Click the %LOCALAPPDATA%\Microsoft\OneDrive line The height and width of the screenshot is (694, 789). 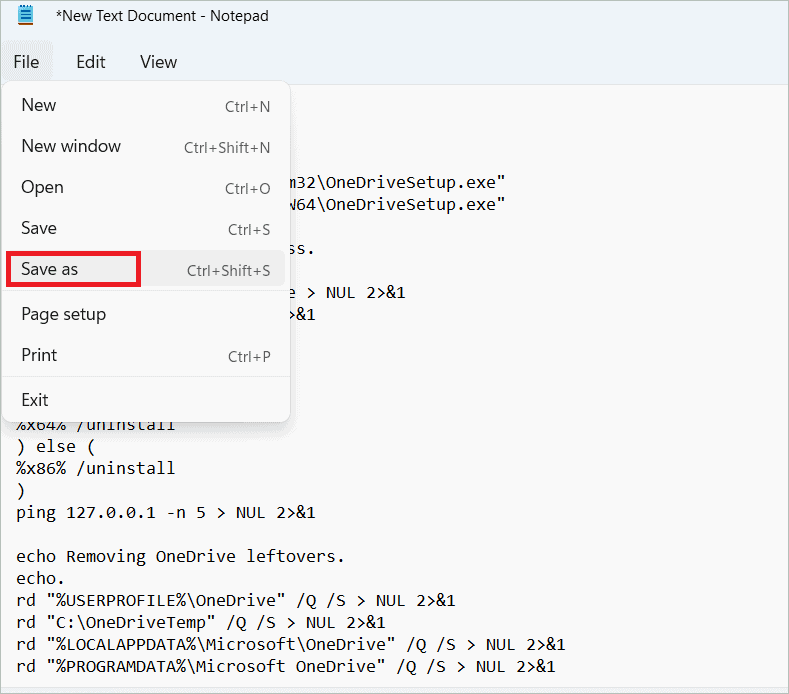290,644
